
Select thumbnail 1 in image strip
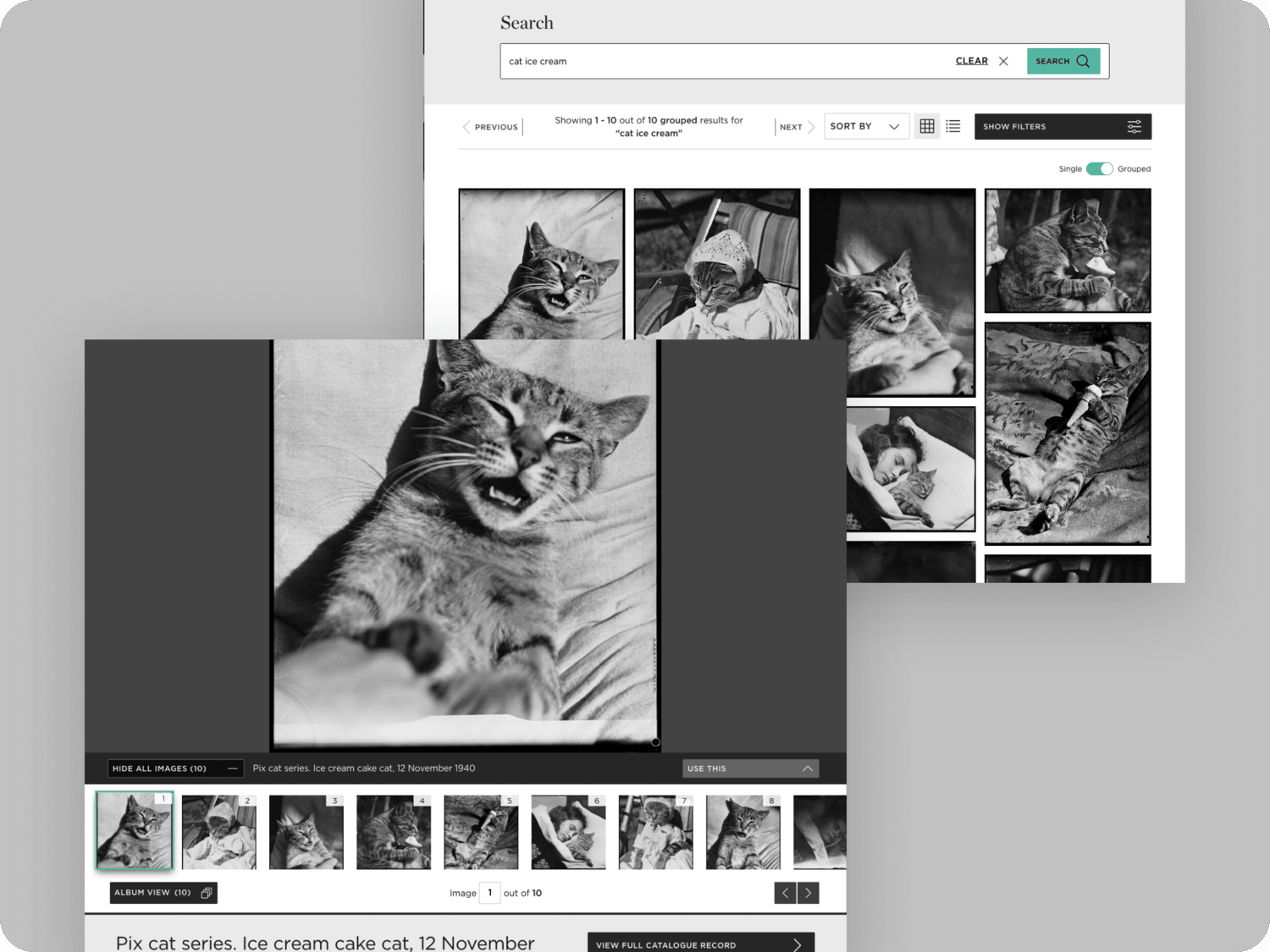[x=134, y=830]
